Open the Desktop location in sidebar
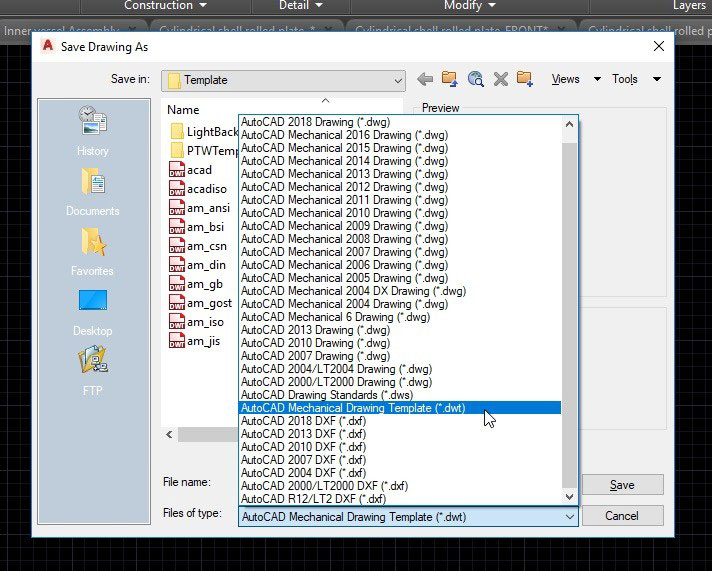 point(93,312)
